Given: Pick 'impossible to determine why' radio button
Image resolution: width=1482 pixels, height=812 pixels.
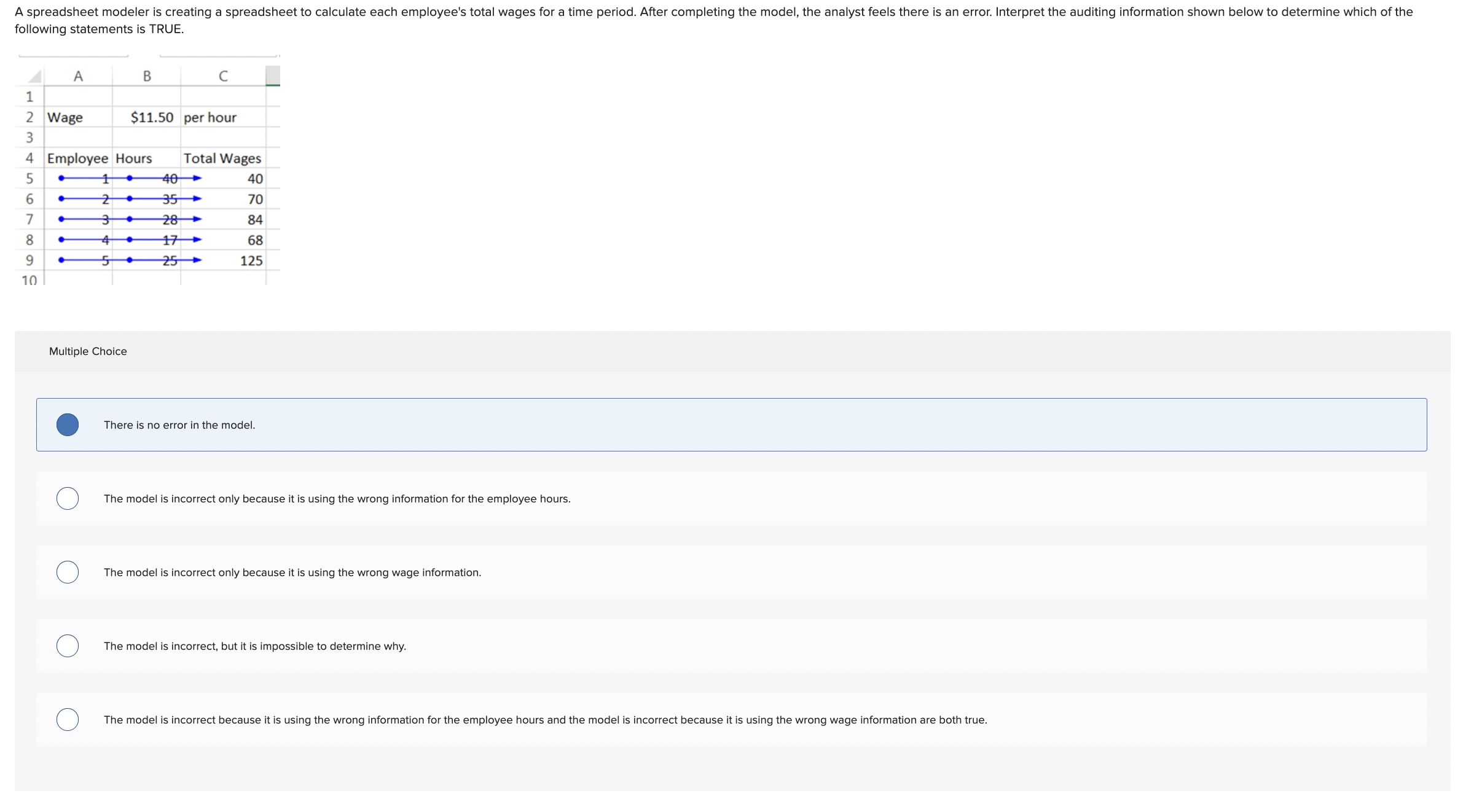Looking at the screenshot, I should pyautogui.click(x=67, y=646).
